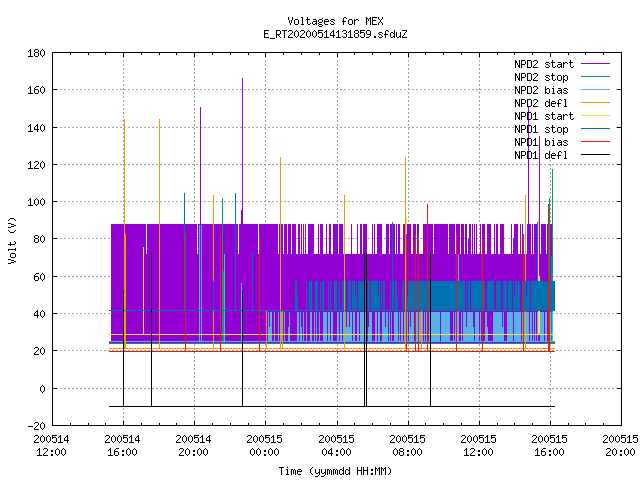640x480 pixels.
Task: Click the y-axis tick label 40
Action: pyautogui.click(x=39, y=314)
